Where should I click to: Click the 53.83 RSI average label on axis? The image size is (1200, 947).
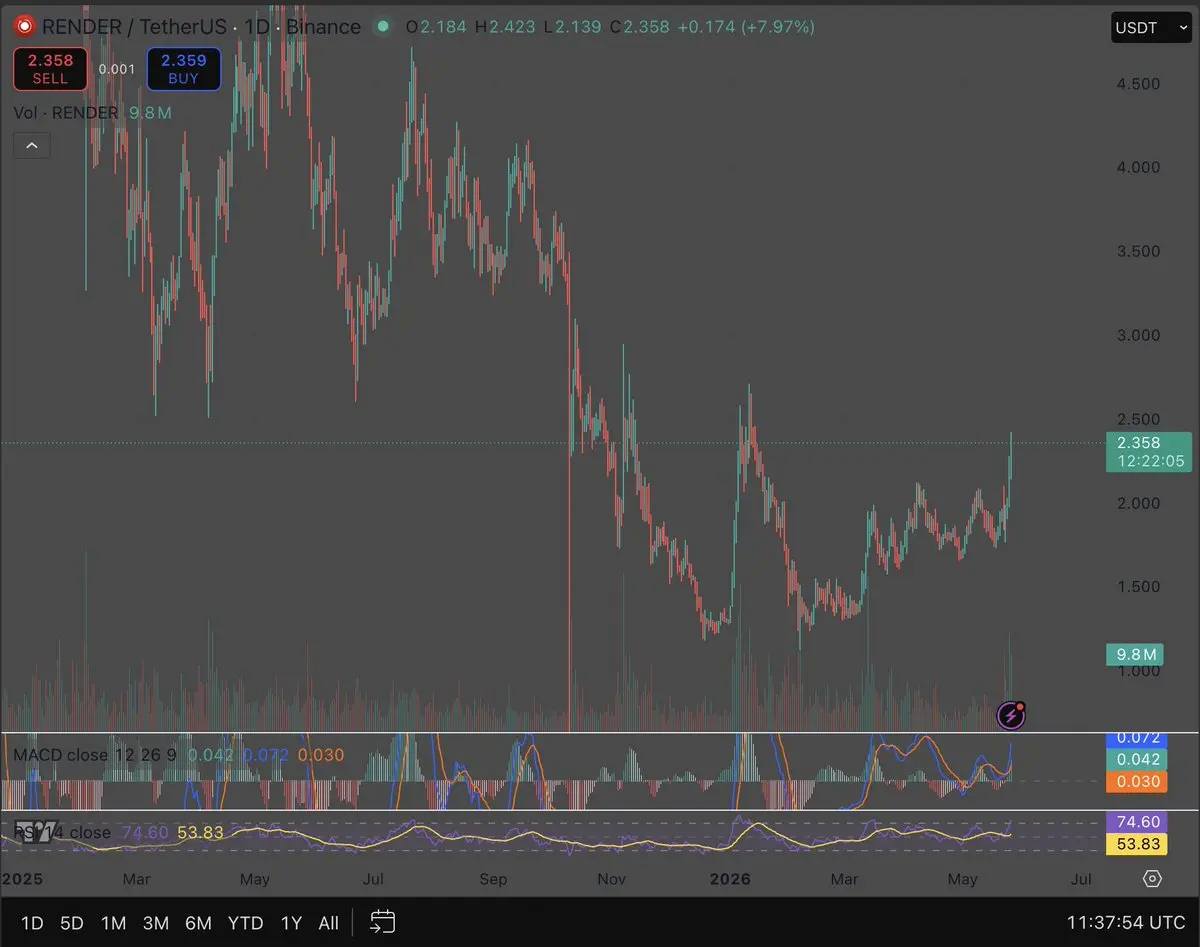(x=1138, y=845)
